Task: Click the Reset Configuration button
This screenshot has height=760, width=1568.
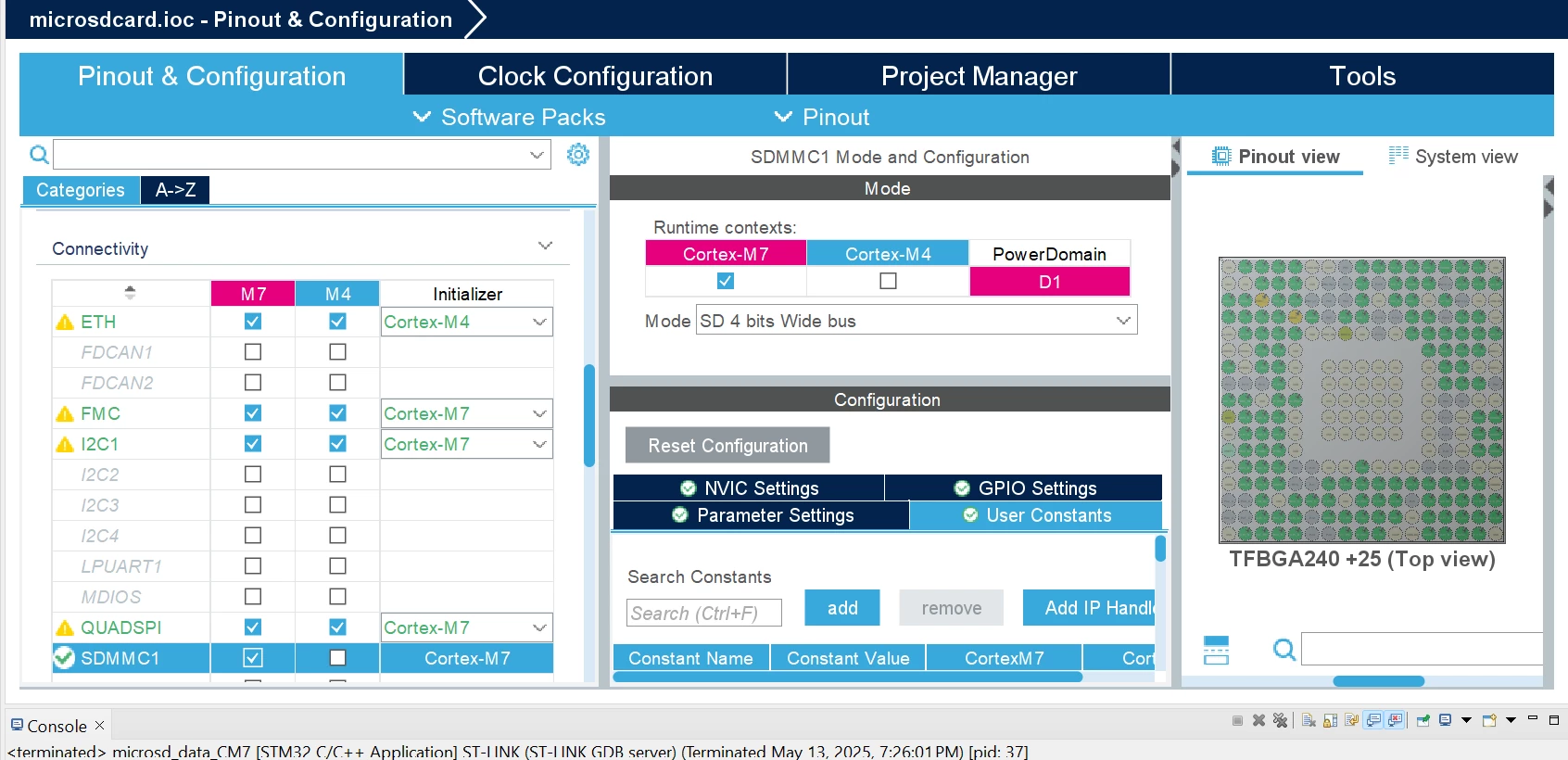Action: (x=727, y=445)
